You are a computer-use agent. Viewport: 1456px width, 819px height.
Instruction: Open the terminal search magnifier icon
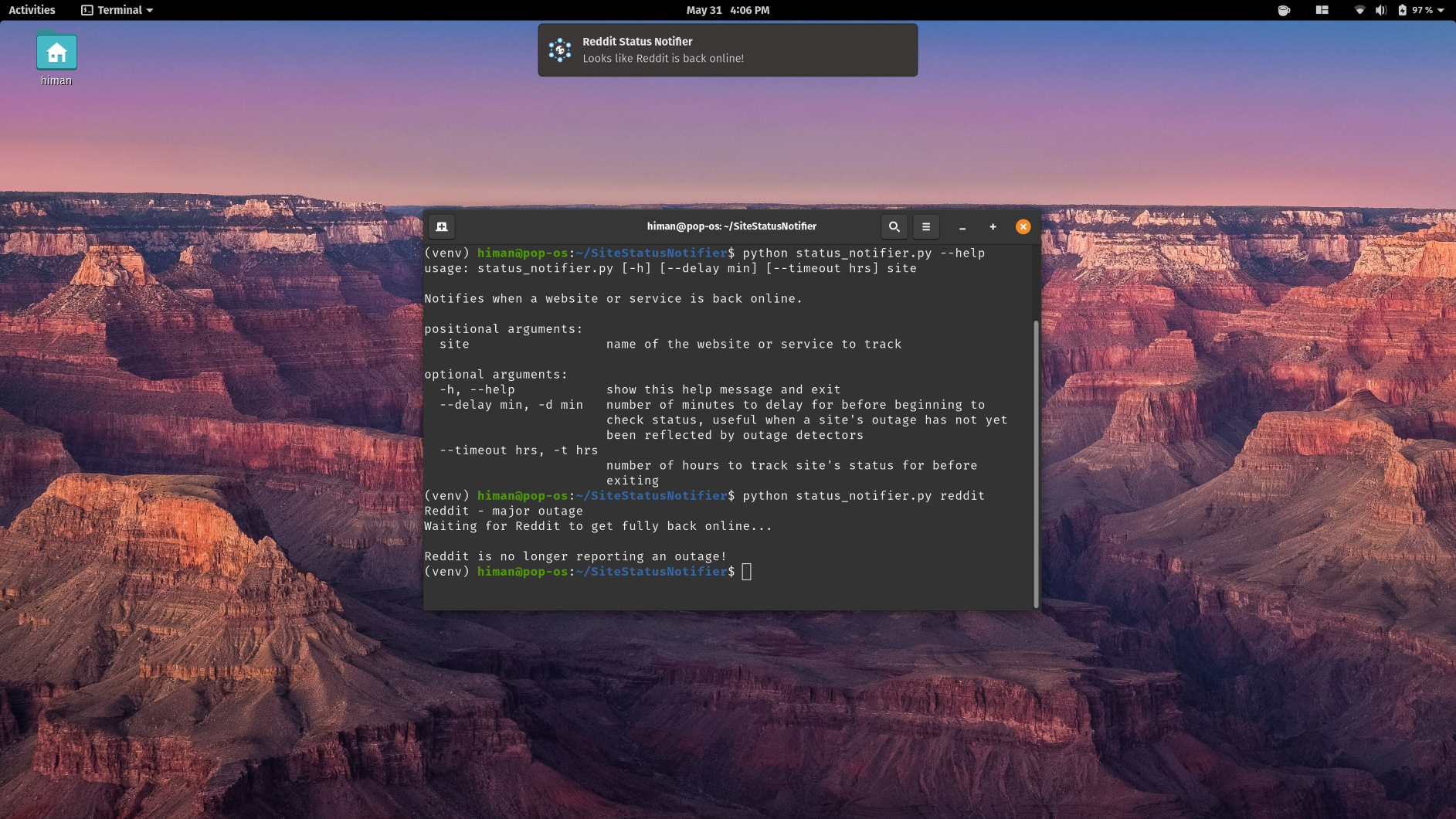pyautogui.click(x=894, y=226)
